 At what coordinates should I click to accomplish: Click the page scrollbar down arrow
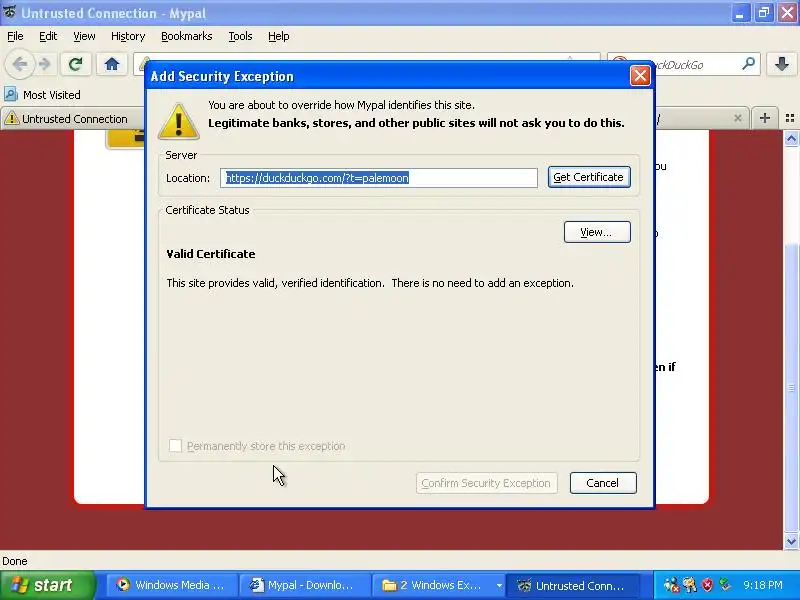791,541
